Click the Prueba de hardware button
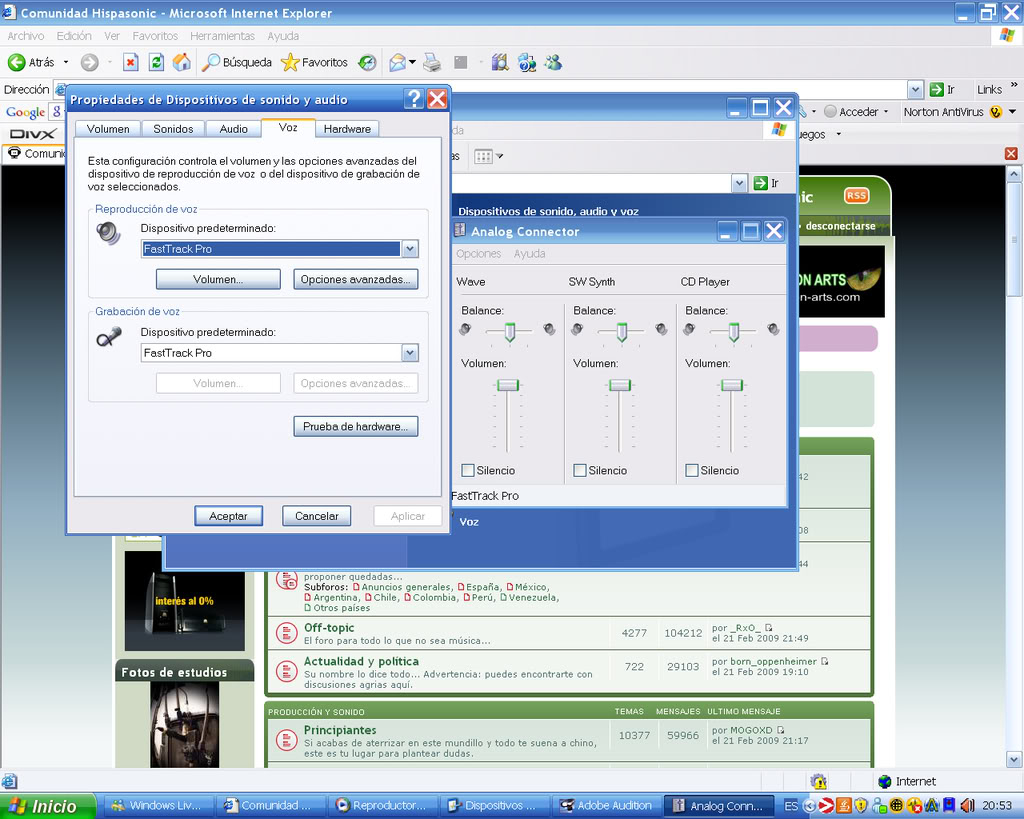Viewport: 1024px width, 819px height. tap(355, 427)
